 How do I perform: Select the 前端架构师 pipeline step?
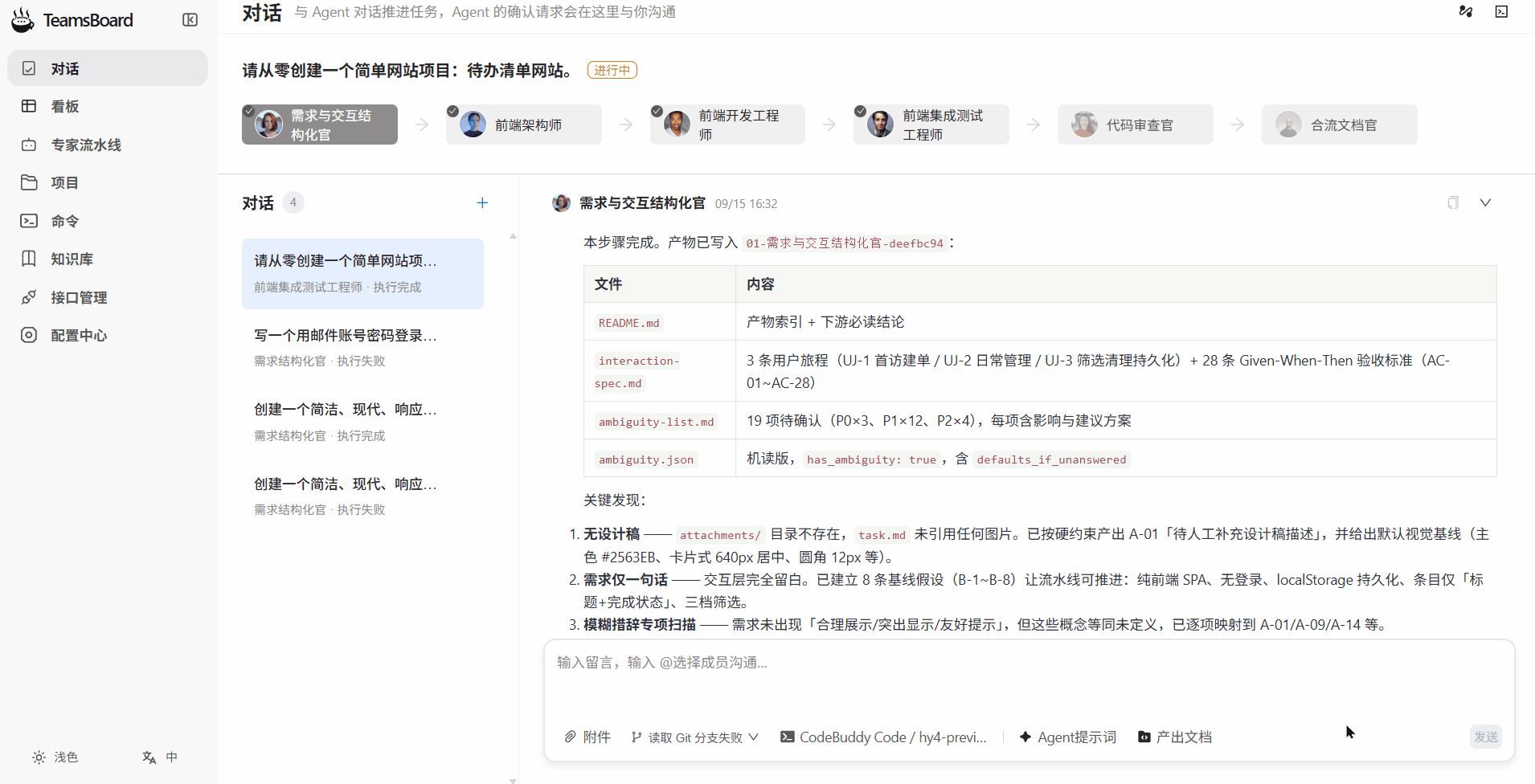pyautogui.click(x=524, y=125)
